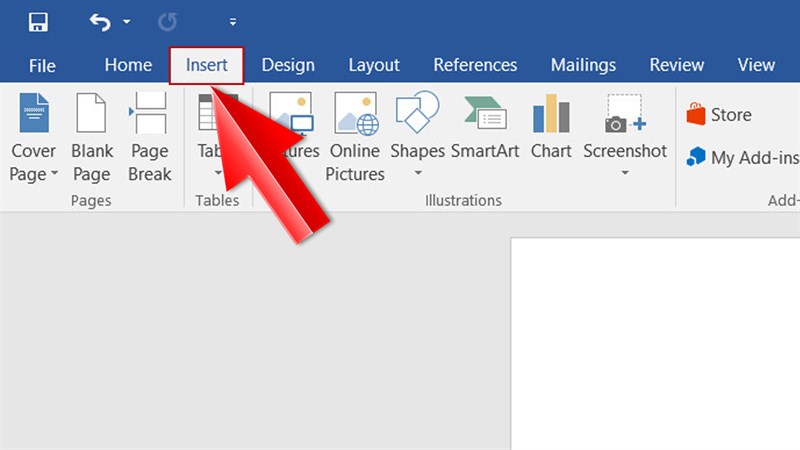The image size is (800, 450).
Task: Click the Redo repeat icon
Action: 167,22
